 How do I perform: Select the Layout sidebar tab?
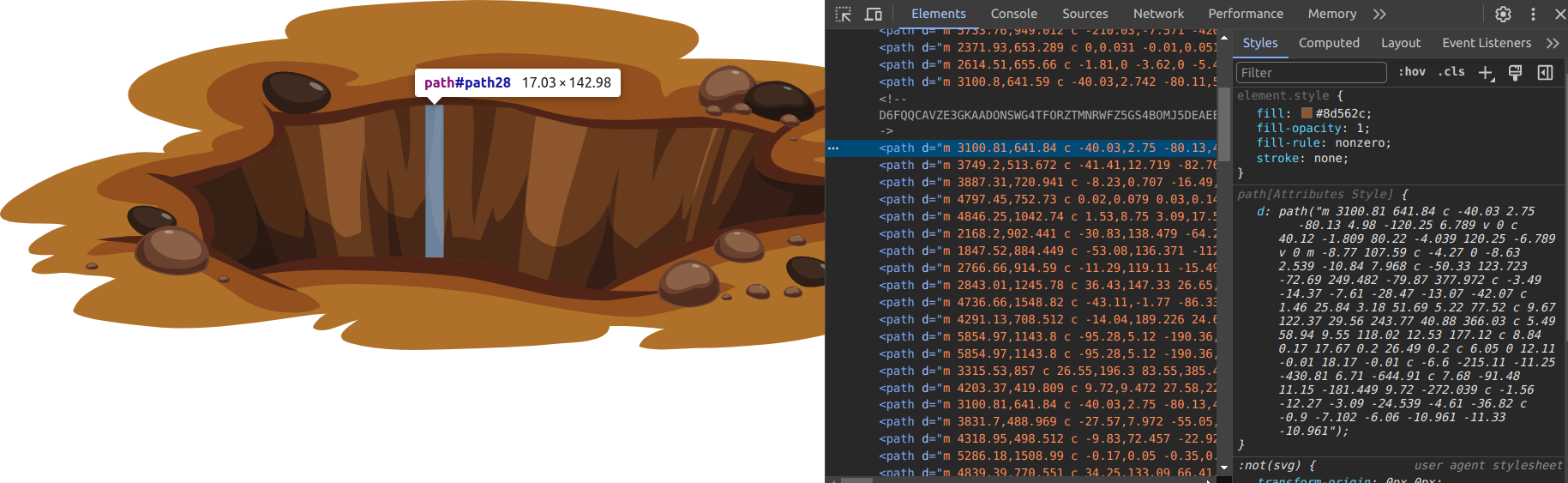click(1400, 43)
